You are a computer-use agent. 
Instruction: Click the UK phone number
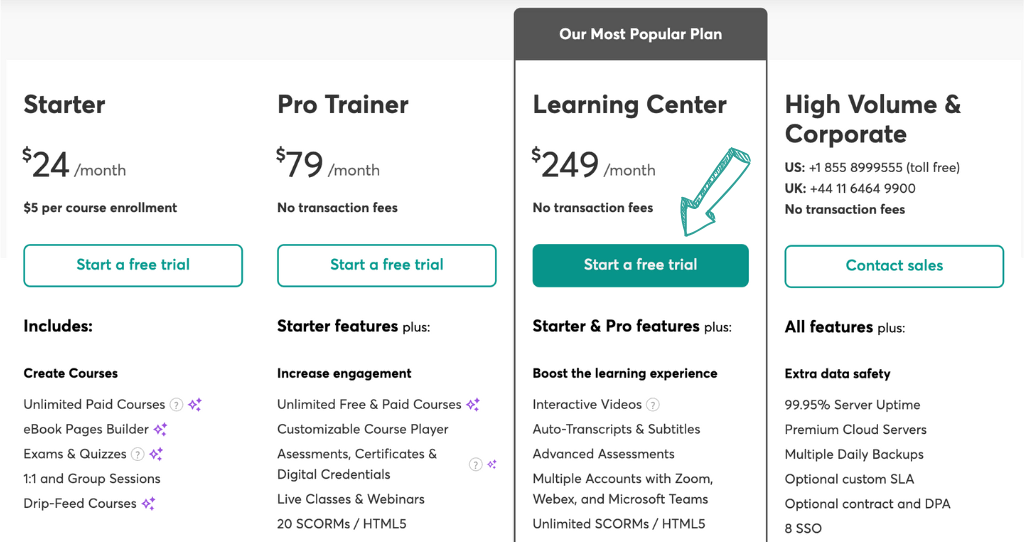click(865, 188)
